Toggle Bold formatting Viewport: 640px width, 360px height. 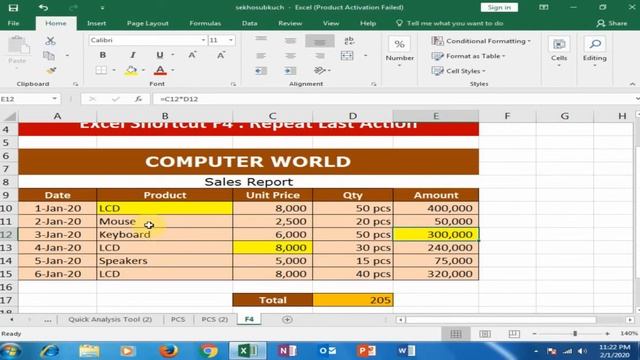[x=103, y=55]
